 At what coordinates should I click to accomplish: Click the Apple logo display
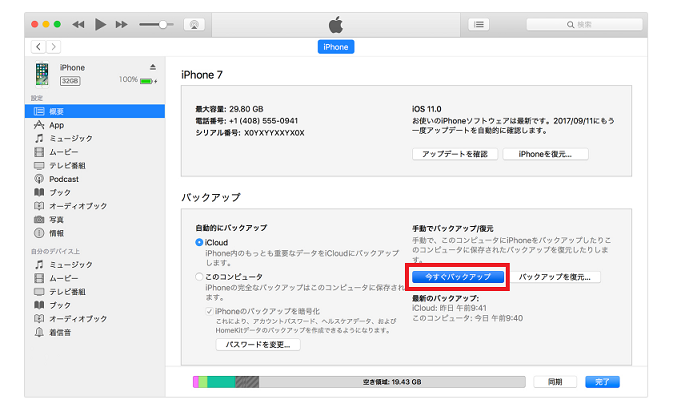(x=336, y=25)
